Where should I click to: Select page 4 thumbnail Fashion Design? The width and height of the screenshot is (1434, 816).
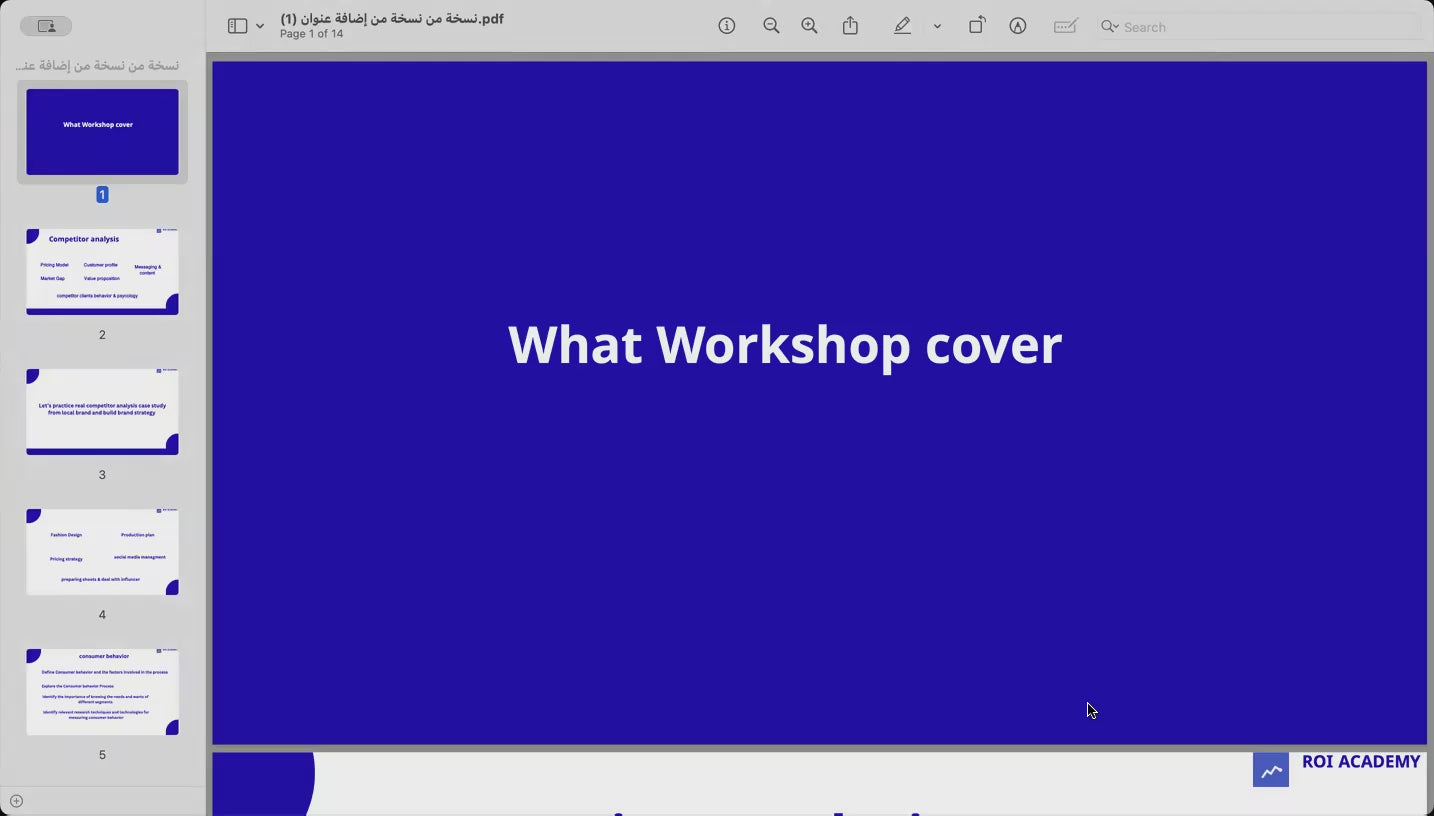click(102, 552)
